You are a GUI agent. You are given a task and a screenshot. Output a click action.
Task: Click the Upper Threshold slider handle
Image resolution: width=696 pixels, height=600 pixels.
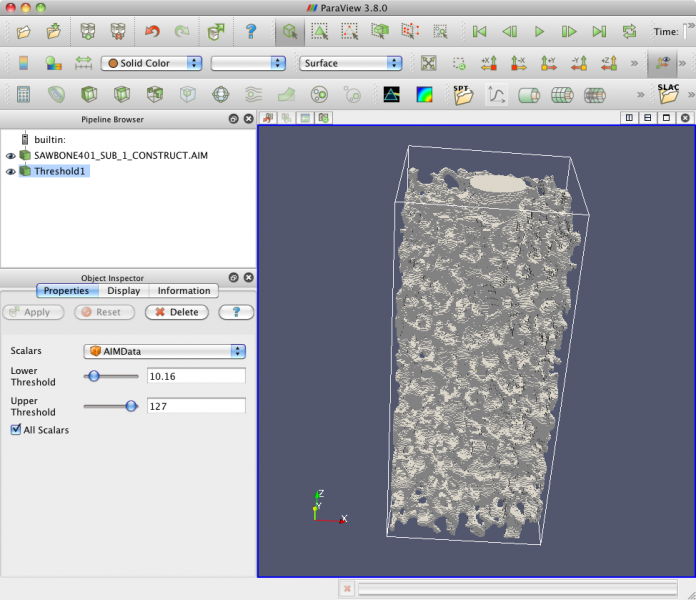click(x=131, y=406)
